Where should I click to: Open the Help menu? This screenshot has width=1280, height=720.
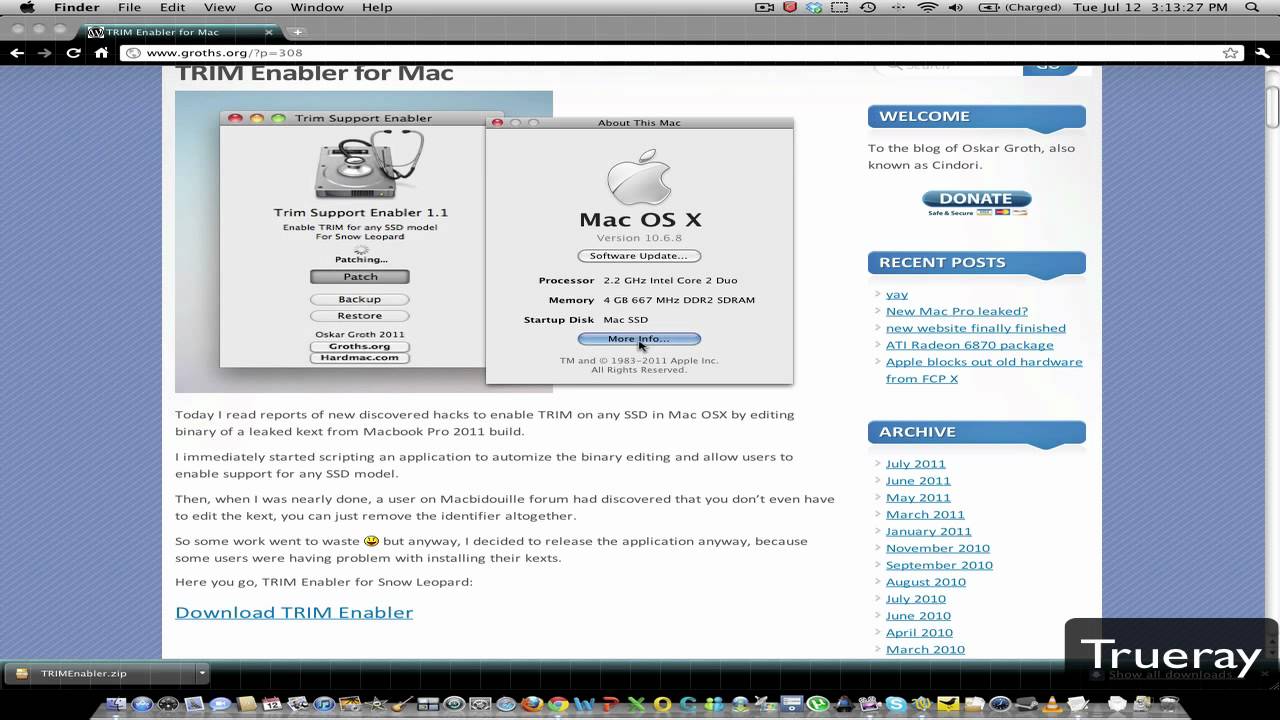pos(377,7)
